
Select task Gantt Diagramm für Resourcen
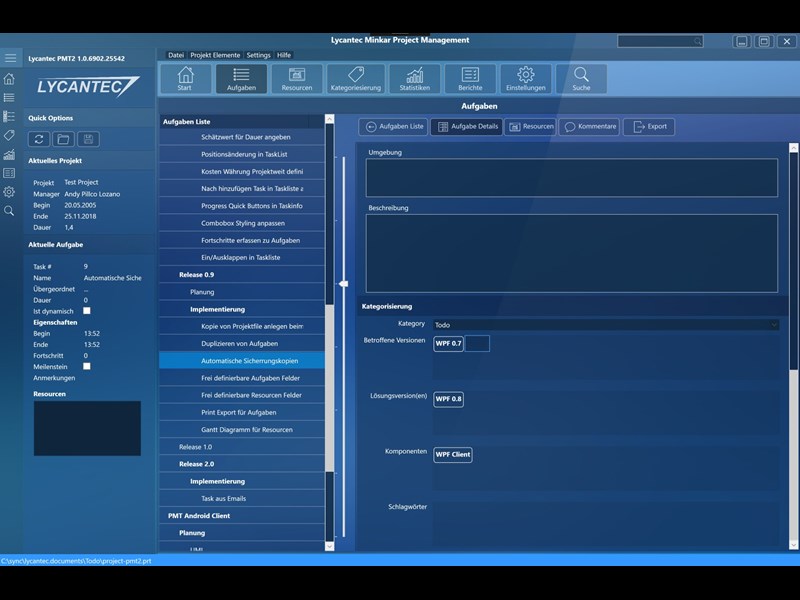[242, 430]
